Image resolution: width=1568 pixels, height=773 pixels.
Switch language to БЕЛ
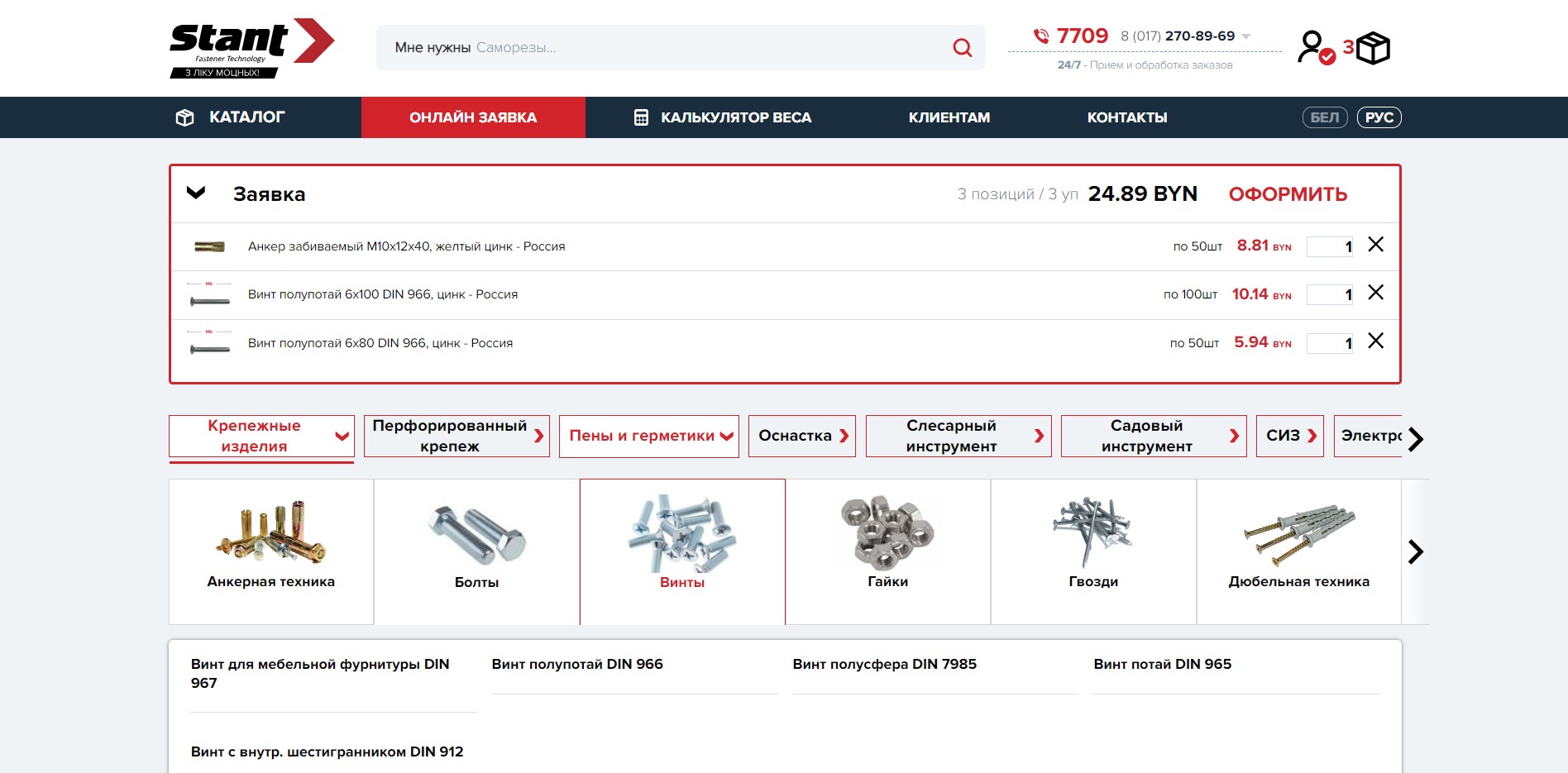tap(1324, 117)
